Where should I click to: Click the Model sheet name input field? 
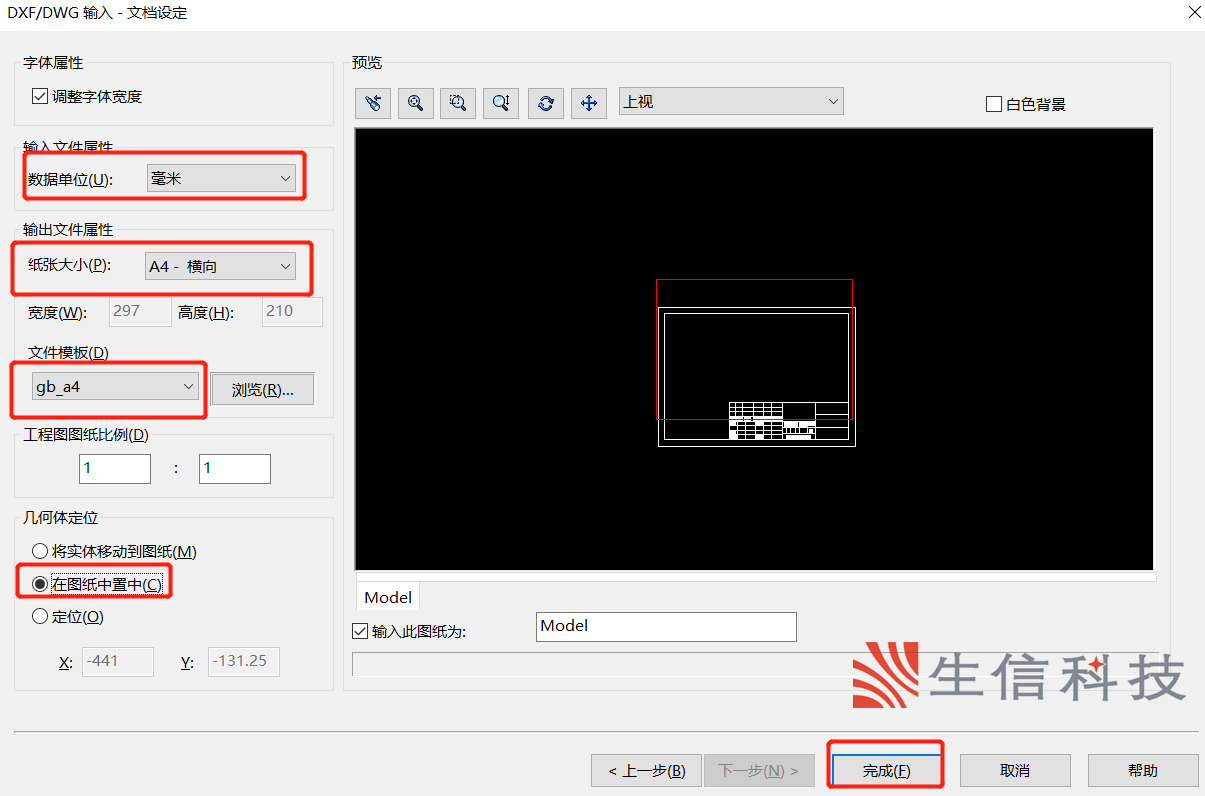[667, 627]
